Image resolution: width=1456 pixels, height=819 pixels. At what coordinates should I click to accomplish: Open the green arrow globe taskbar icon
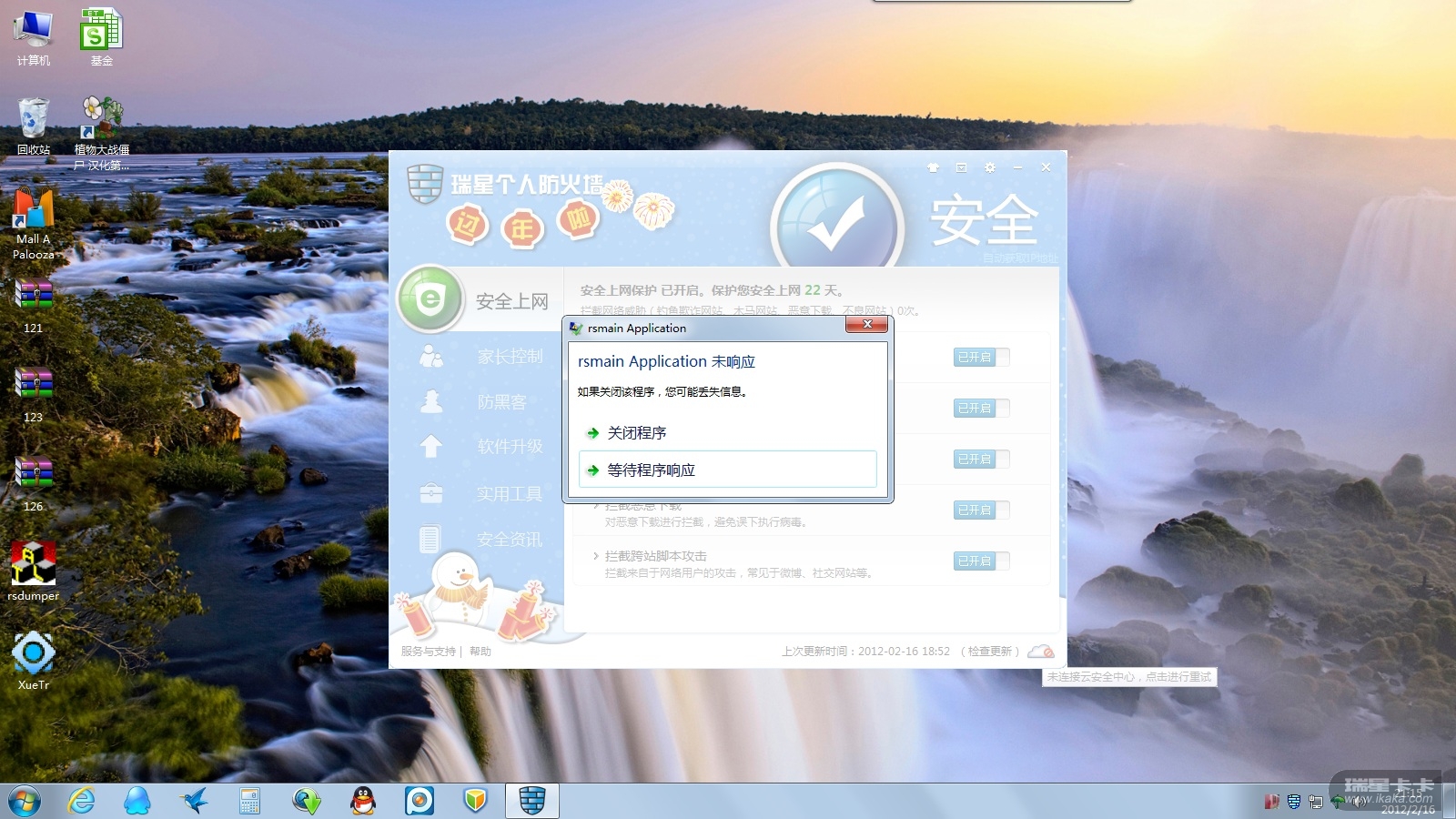click(307, 801)
